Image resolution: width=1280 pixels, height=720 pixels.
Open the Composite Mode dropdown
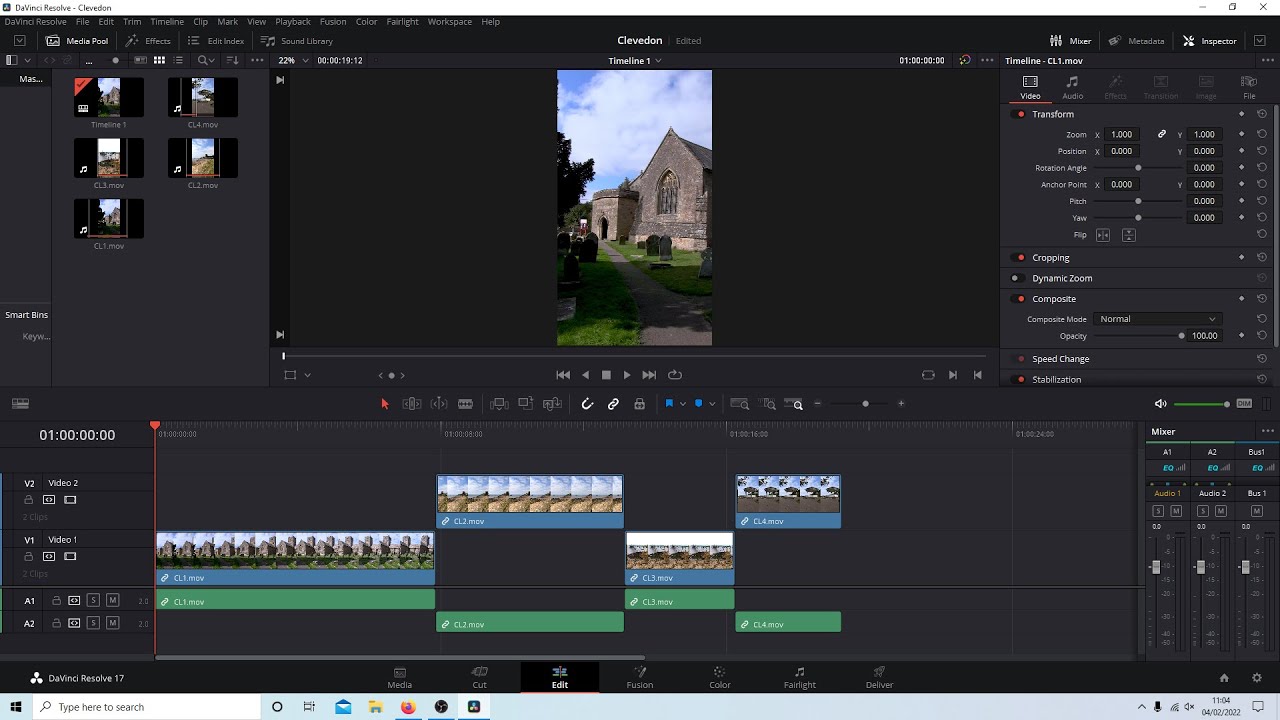pyautogui.click(x=1157, y=319)
